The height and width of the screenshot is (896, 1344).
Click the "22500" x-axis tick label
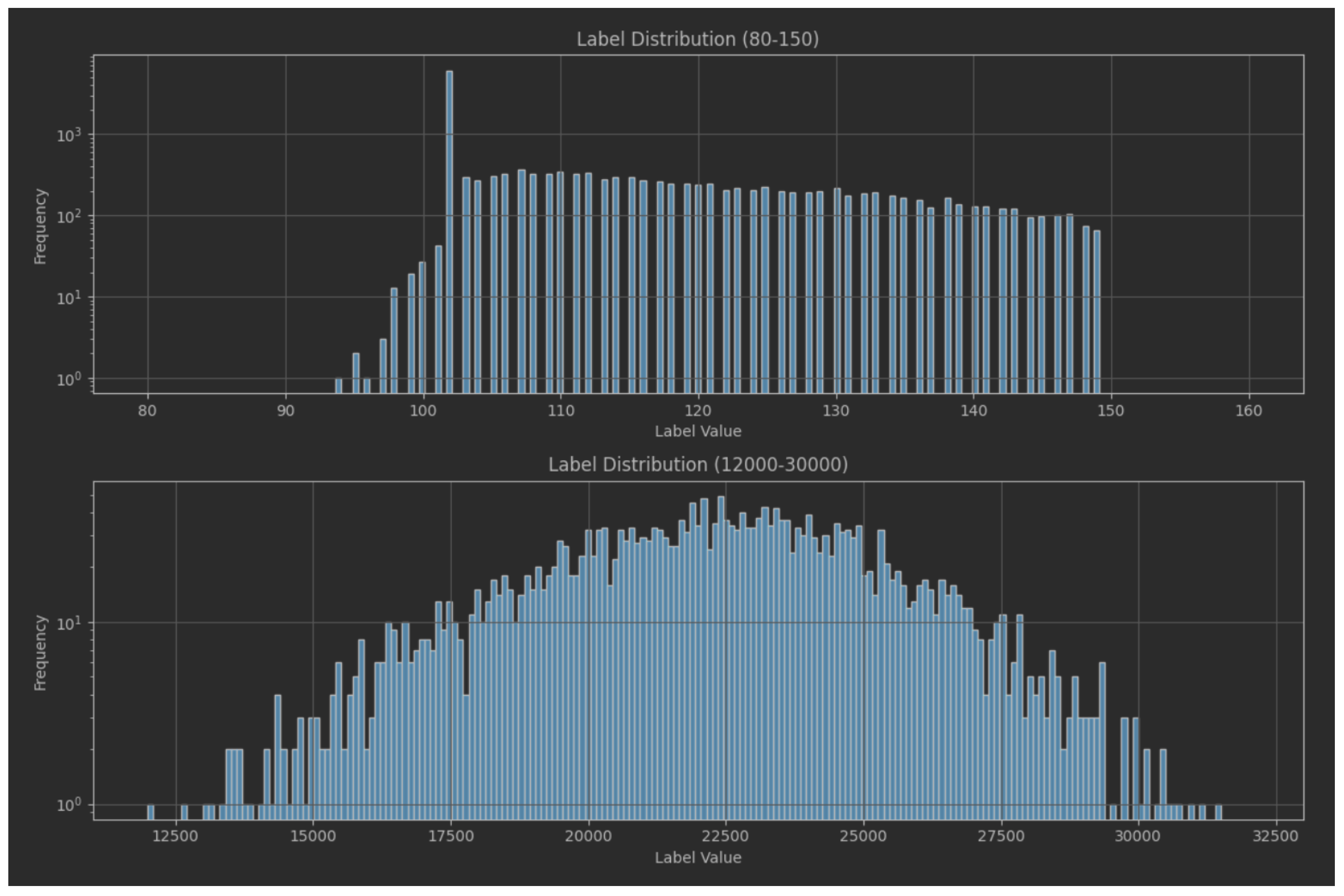point(725,836)
